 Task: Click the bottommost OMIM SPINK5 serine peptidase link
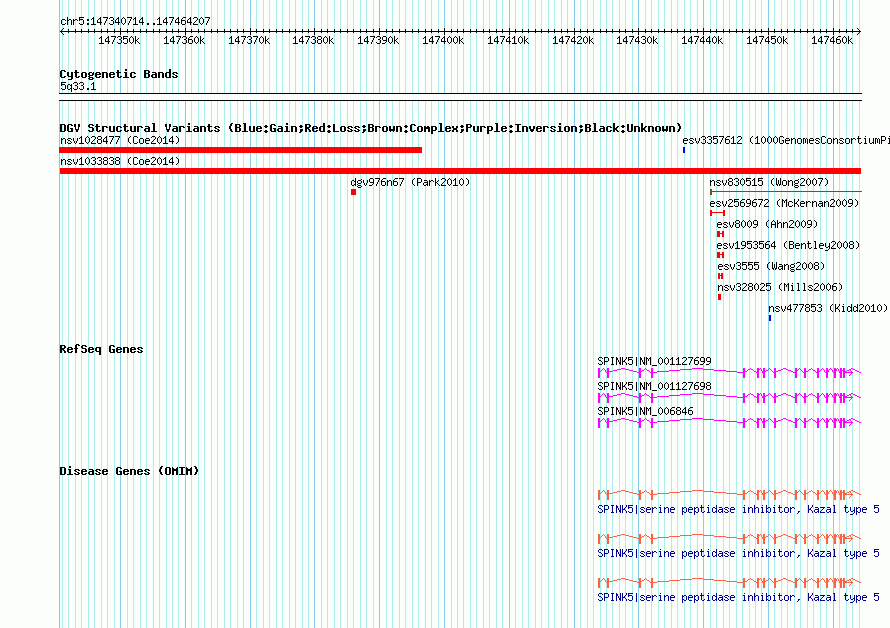[x=738, y=597]
